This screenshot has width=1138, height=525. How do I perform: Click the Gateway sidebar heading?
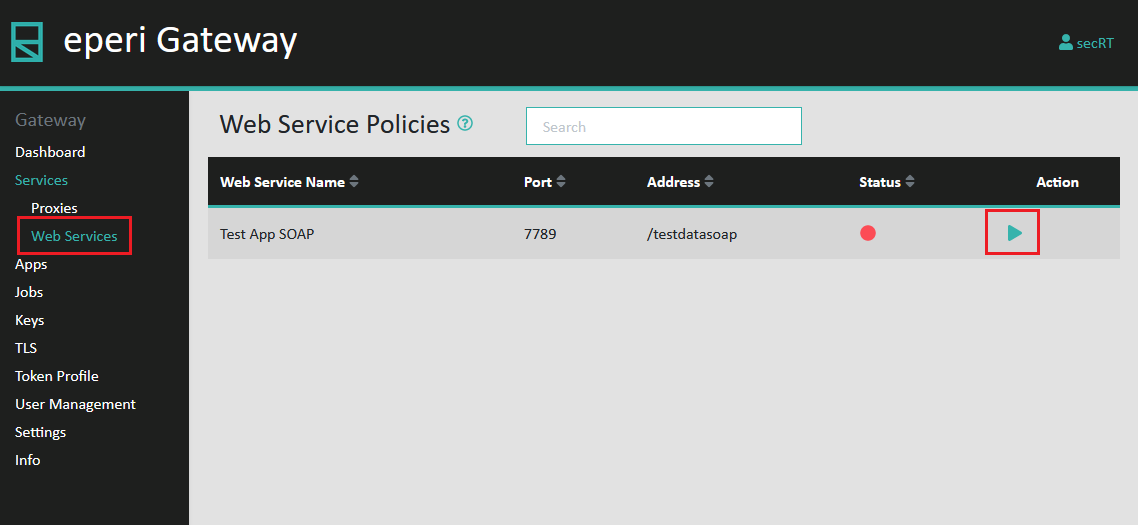(51, 121)
